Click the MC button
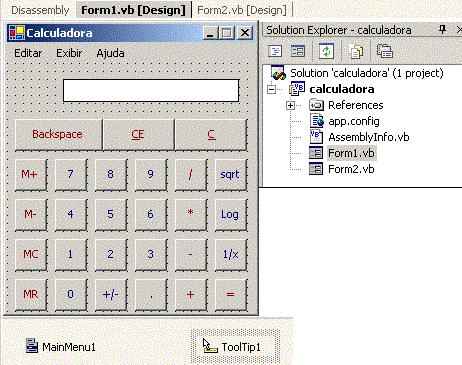 click(x=31, y=255)
